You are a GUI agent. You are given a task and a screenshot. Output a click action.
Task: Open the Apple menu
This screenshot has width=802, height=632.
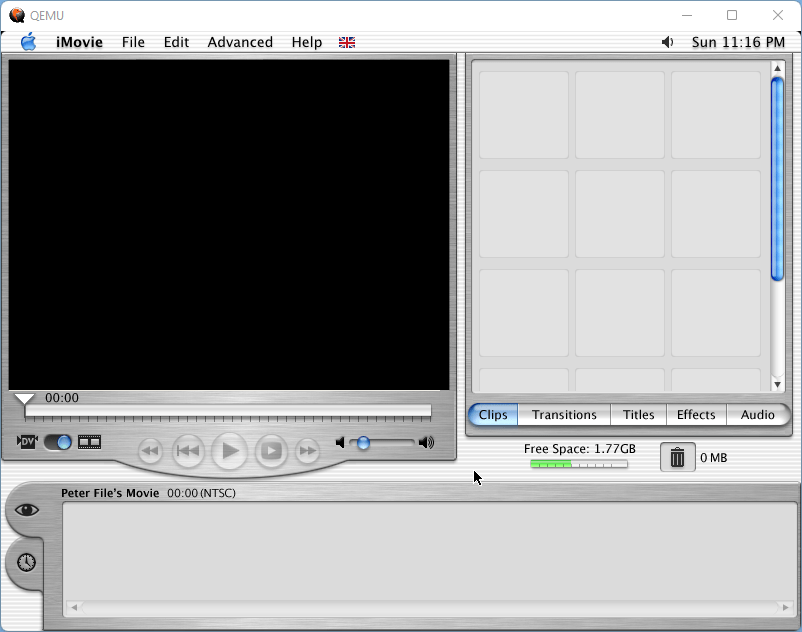click(x=28, y=42)
